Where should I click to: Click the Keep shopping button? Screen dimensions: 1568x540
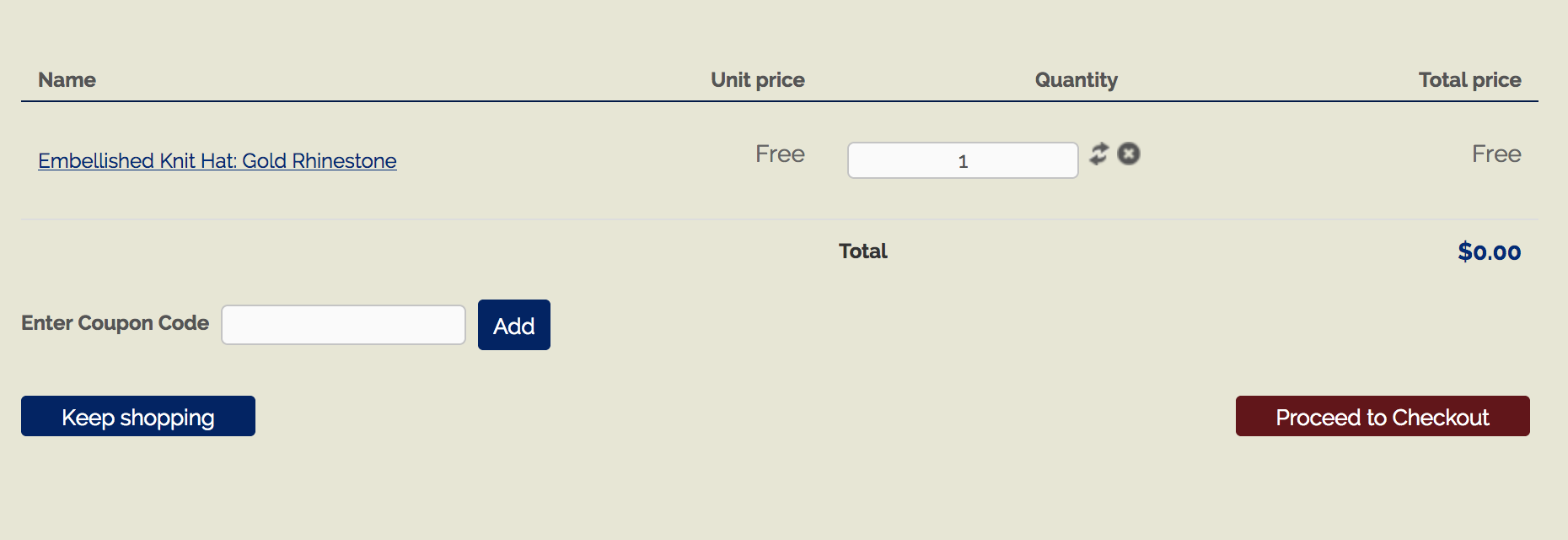(138, 416)
